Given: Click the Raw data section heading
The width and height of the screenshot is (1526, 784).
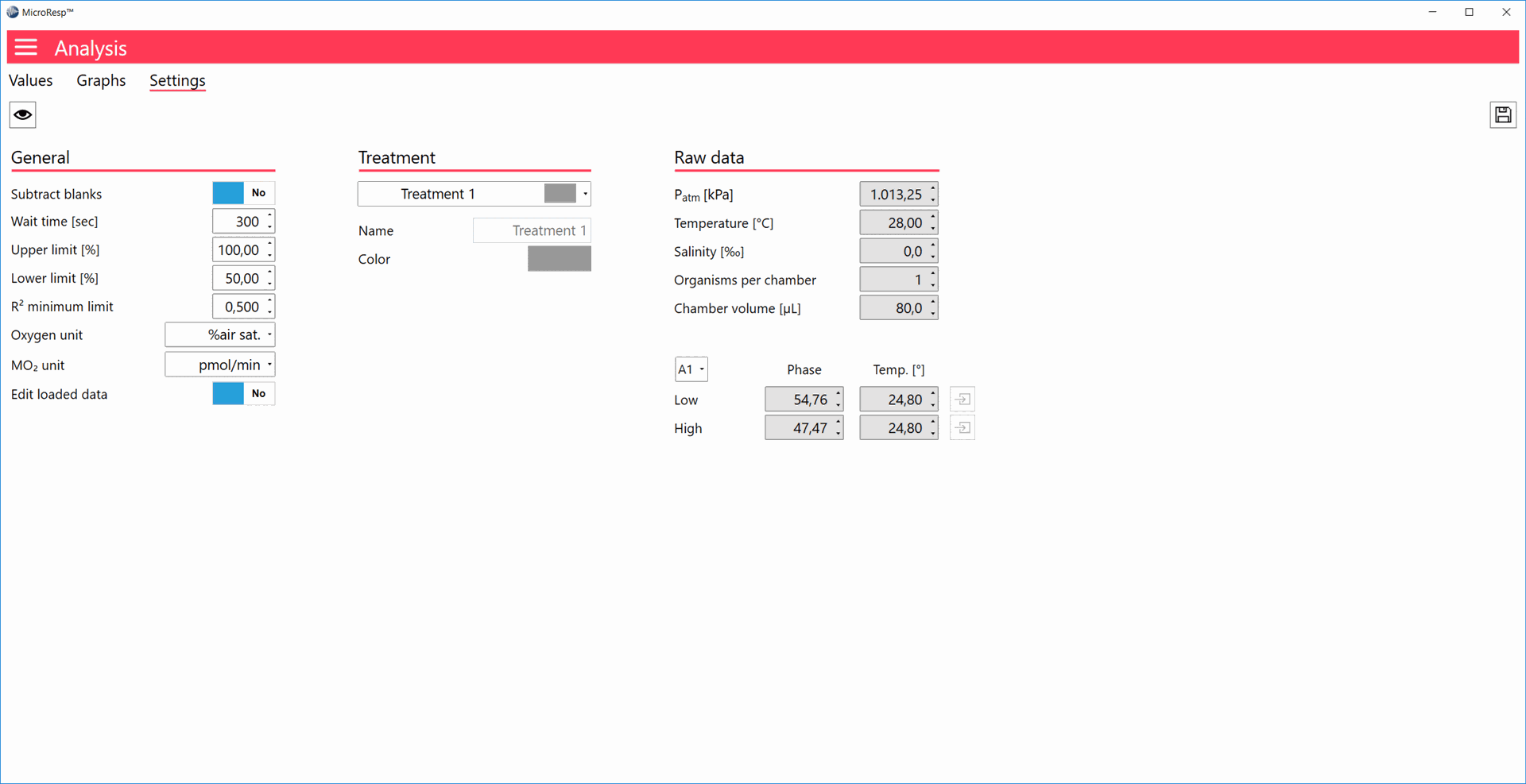Looking at the screenshot, I should coord(709,157).
